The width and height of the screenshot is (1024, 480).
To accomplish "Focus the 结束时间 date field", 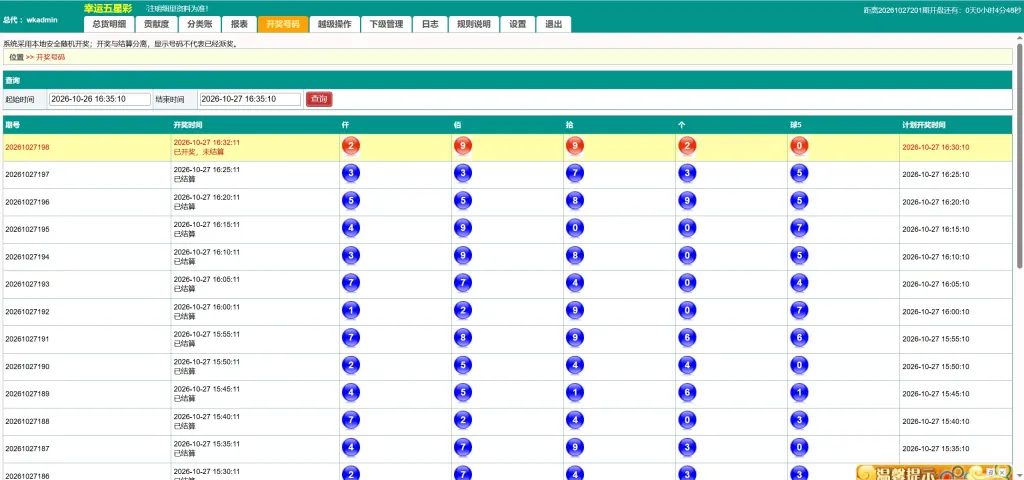I will point(250,99).
